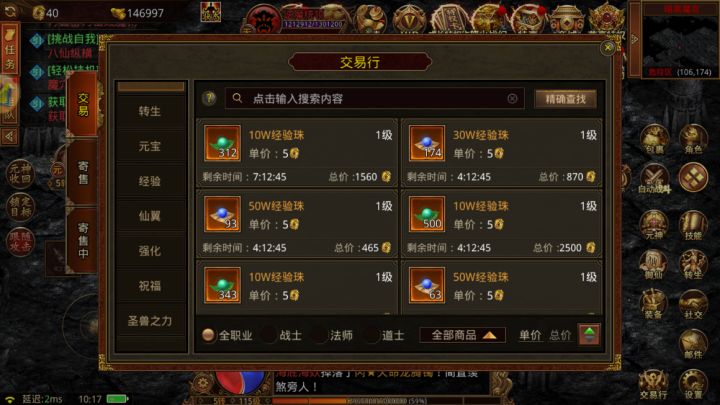The height and width of the screenshot is (405, 720).
Task: Sort listings by 单价
Action: [530, 335]
